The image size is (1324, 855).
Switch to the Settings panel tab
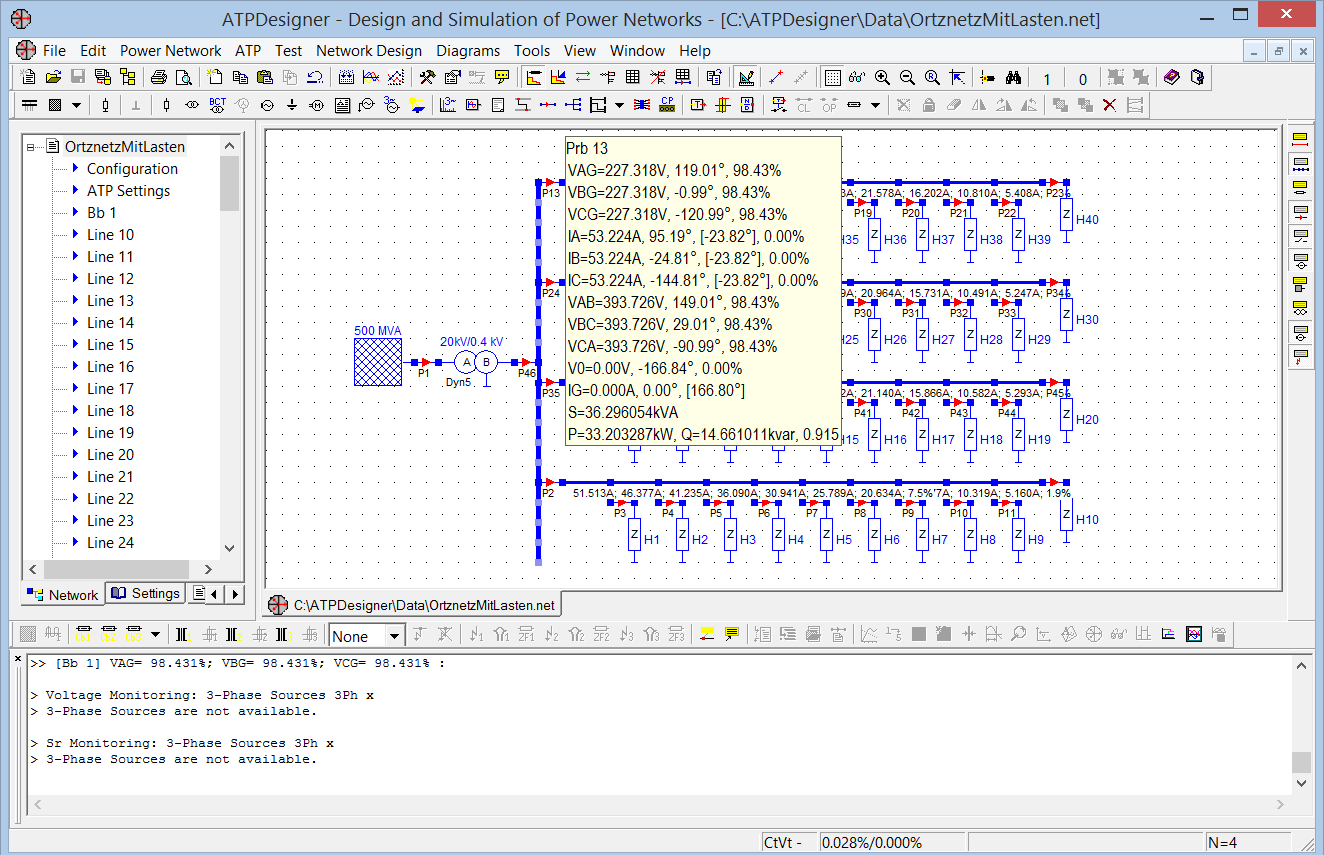click(146, 594)
